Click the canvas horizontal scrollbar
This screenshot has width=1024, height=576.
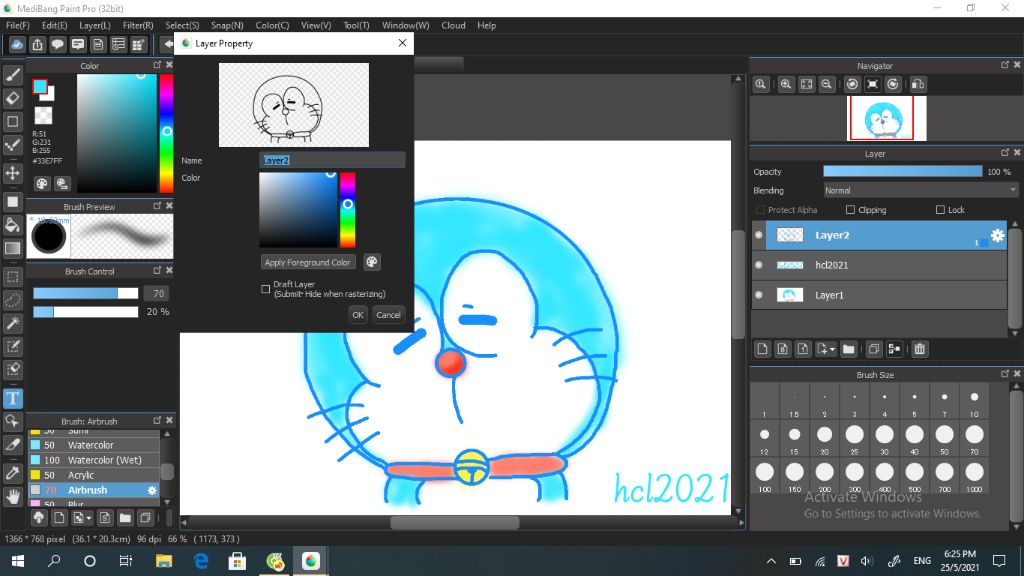pos(455,522)
